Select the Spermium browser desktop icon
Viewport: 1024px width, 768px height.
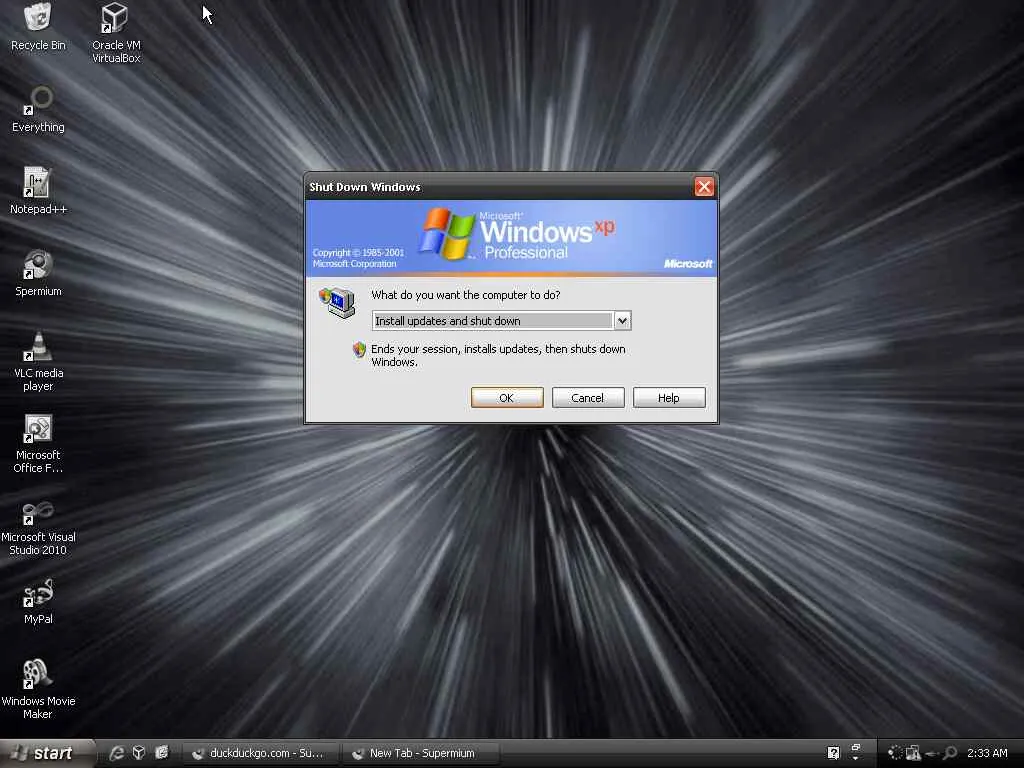38,273
